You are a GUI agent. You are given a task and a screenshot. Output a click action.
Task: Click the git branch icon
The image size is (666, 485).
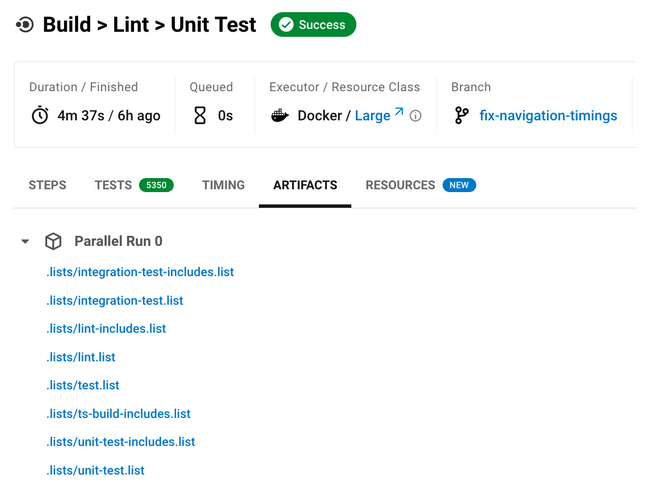[x=462, y=116]
